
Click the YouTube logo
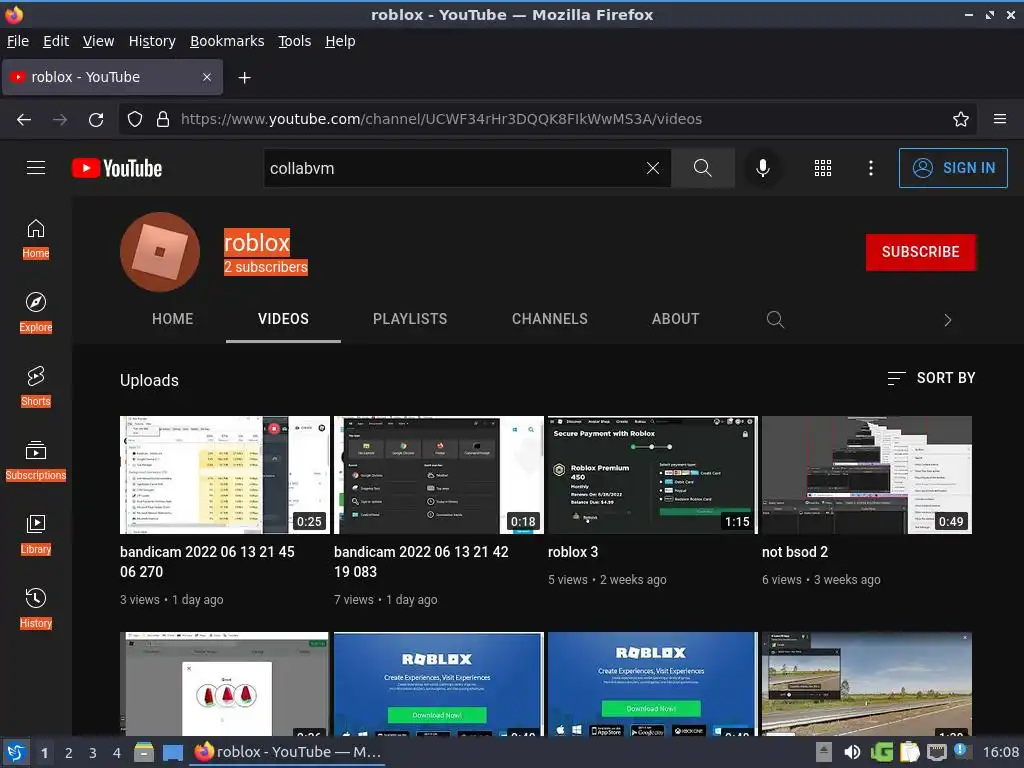pyautogui.click(x=117, y=168)
